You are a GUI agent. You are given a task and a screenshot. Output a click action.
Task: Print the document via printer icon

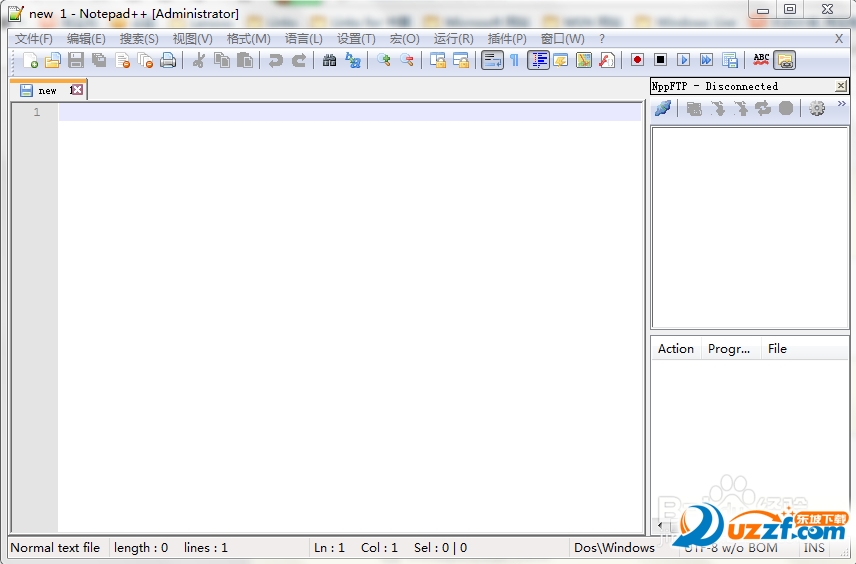tap(168, 60)
